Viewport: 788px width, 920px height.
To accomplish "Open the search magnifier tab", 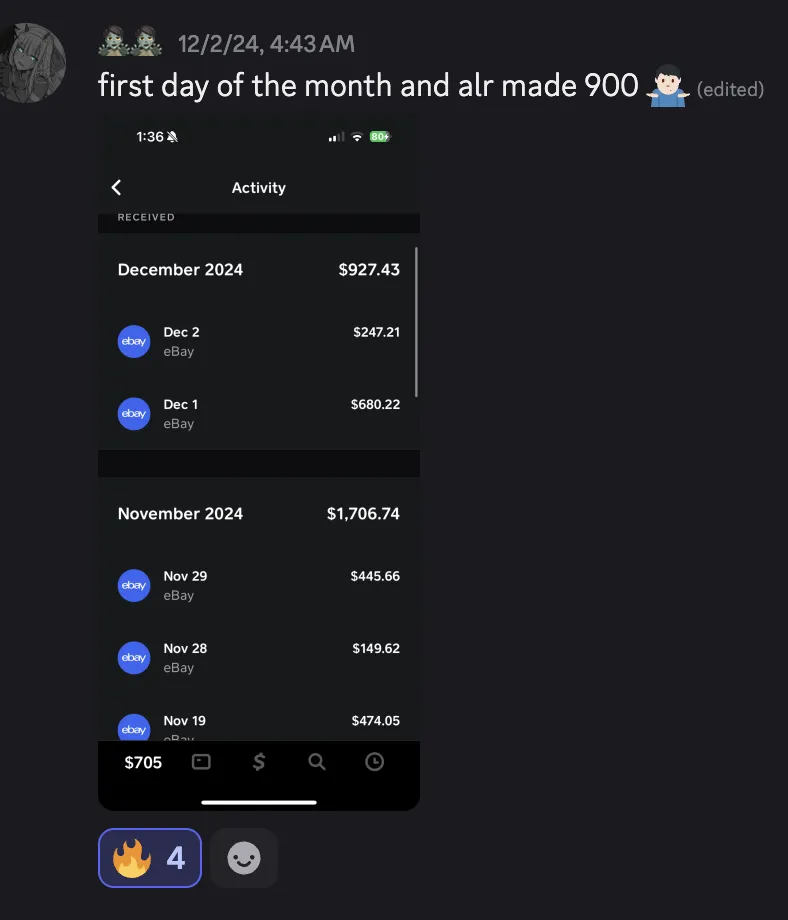I will click(x=317, y=762).
